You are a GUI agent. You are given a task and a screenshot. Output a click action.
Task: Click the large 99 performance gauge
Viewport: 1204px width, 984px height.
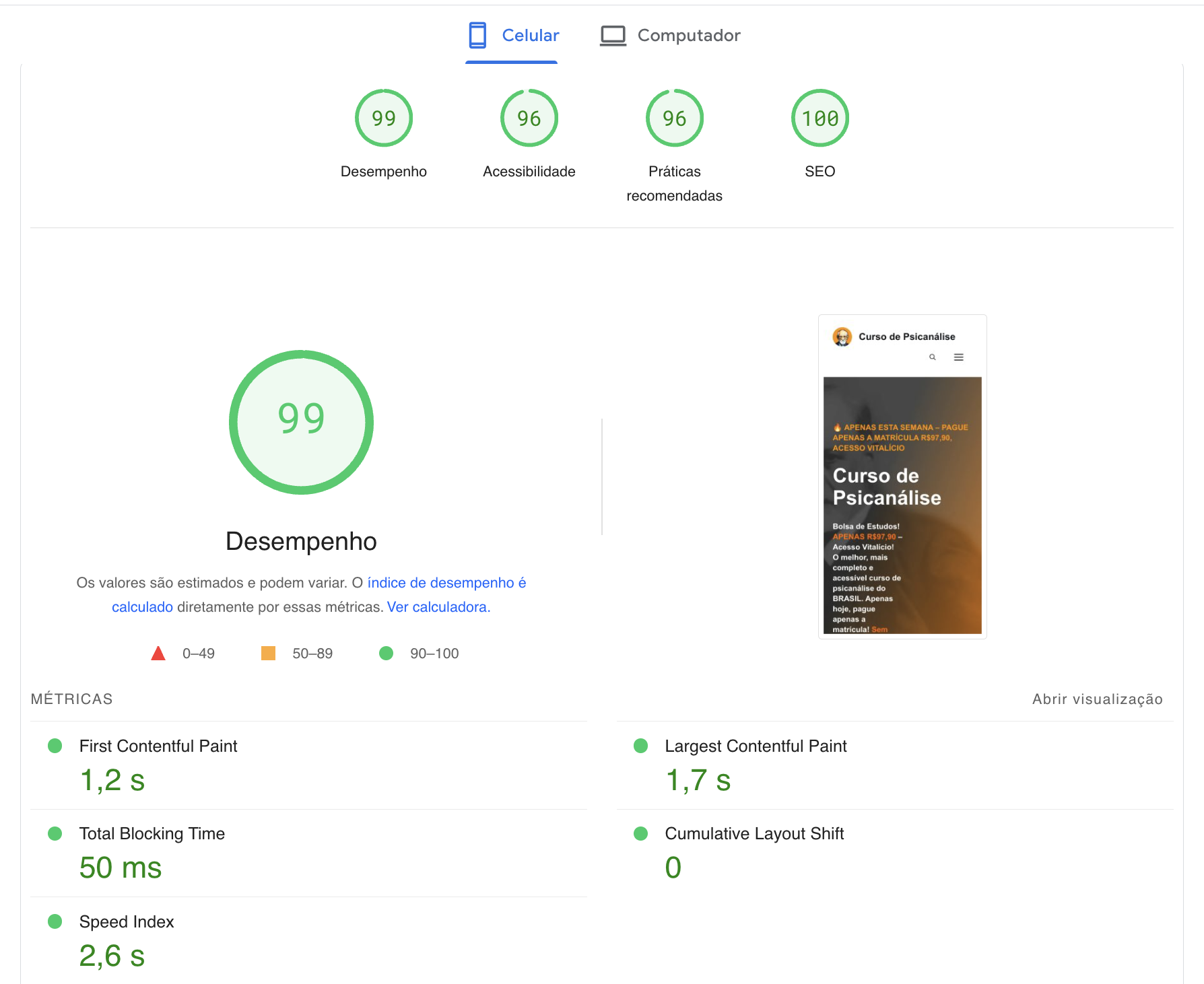(301, 422)
